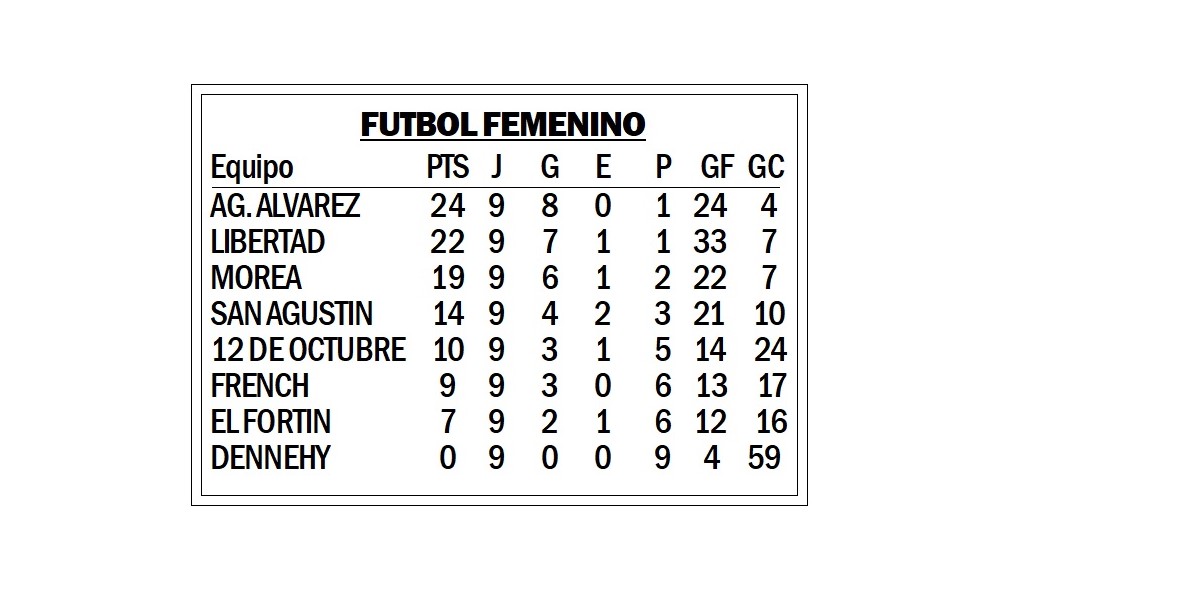Select the LIBERTAD team row label
Image resolution: width=1183 pixels, height=591 pixels.
[x=268, y=242]
